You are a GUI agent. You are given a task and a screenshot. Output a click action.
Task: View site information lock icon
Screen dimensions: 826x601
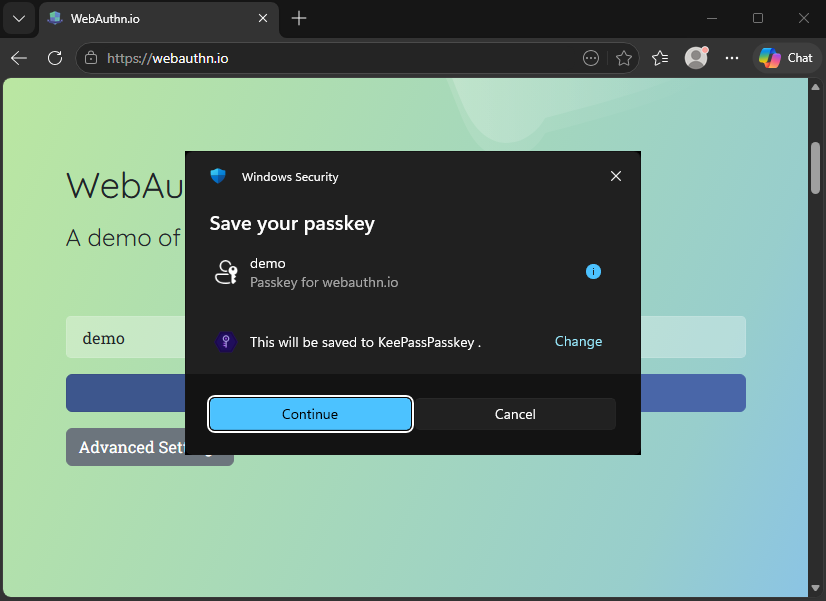91,58
